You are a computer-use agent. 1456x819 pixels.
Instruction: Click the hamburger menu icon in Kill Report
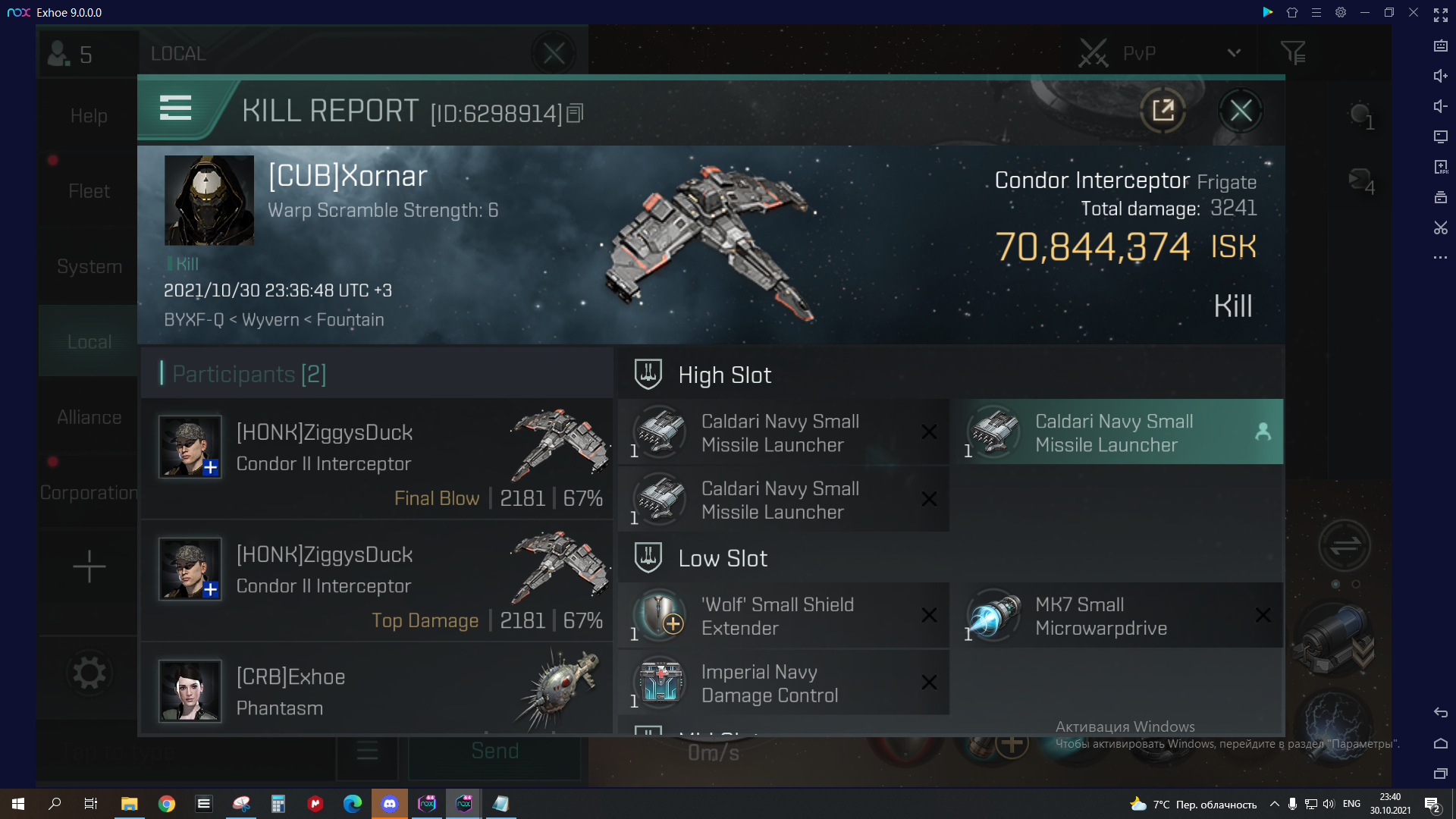(176, 110)
